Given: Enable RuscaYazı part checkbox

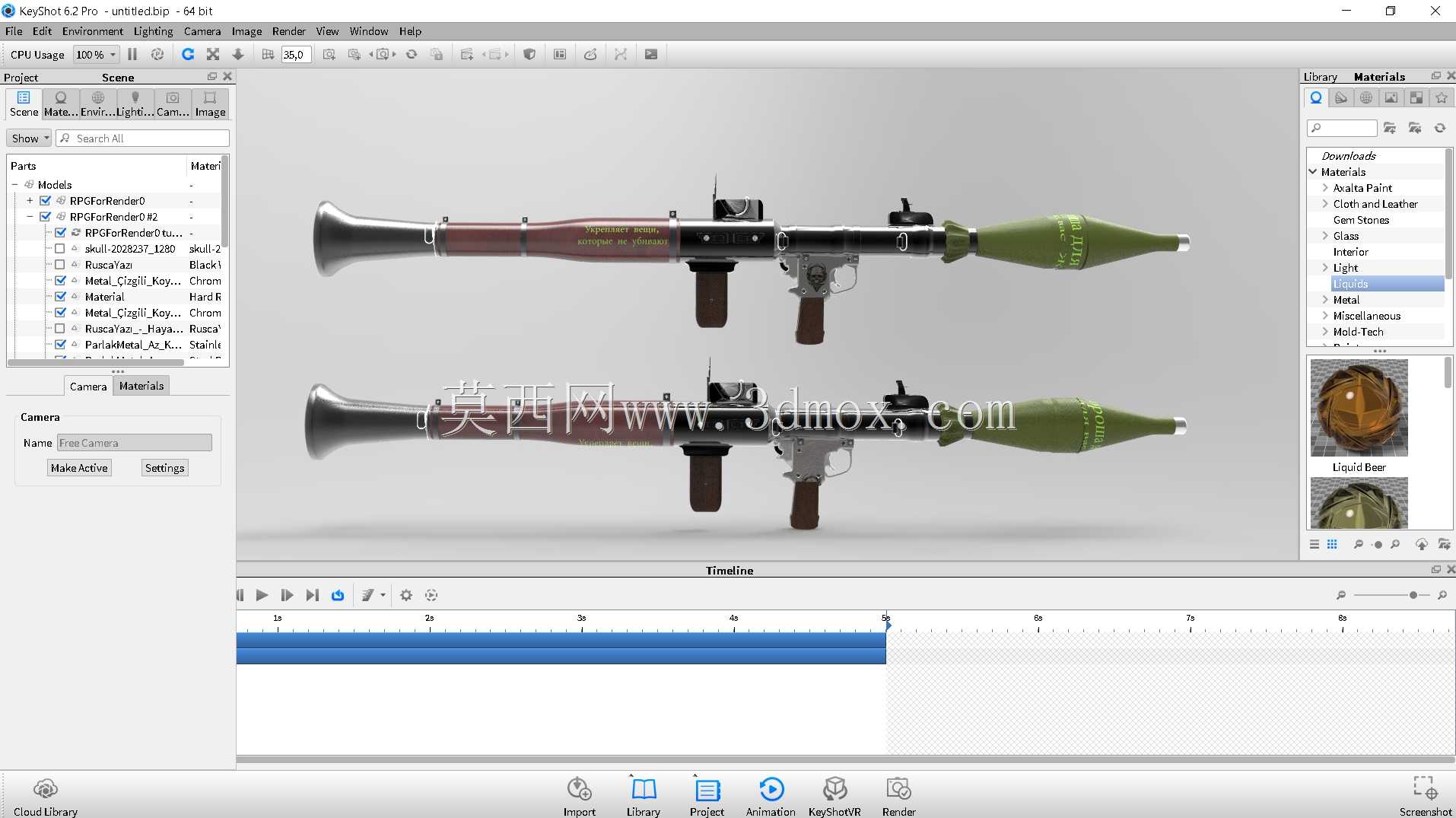Looking at the screenshot, I should 60,265.
